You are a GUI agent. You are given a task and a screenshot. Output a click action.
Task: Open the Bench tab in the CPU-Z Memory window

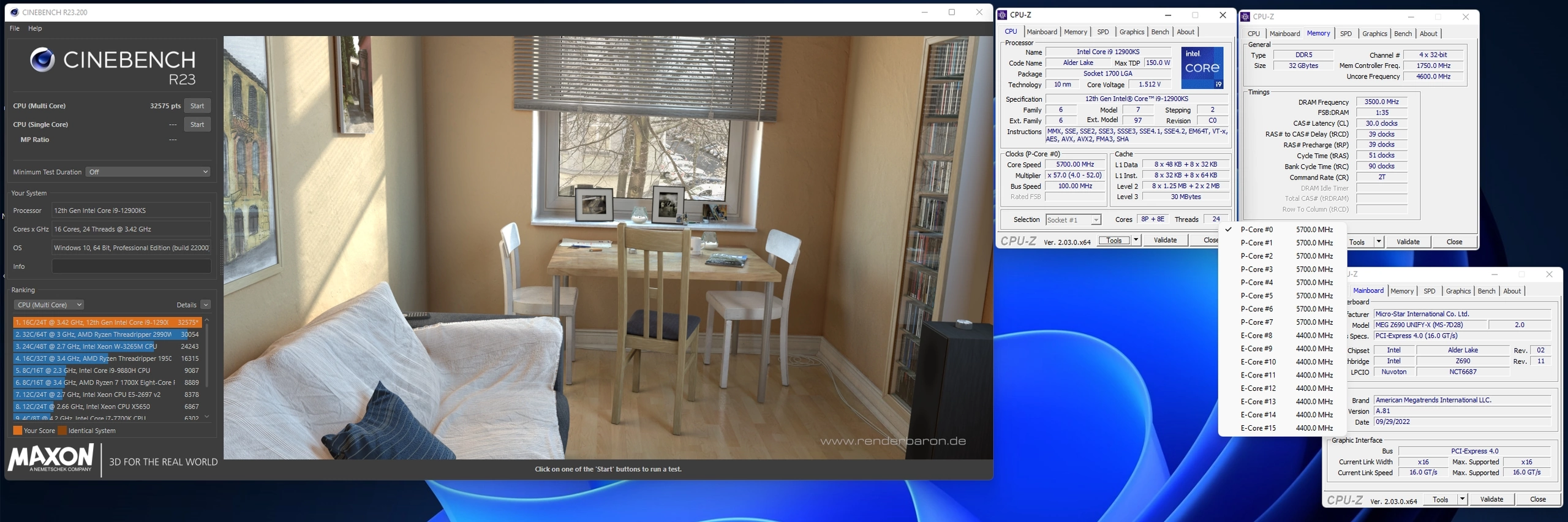(1403, 34)
